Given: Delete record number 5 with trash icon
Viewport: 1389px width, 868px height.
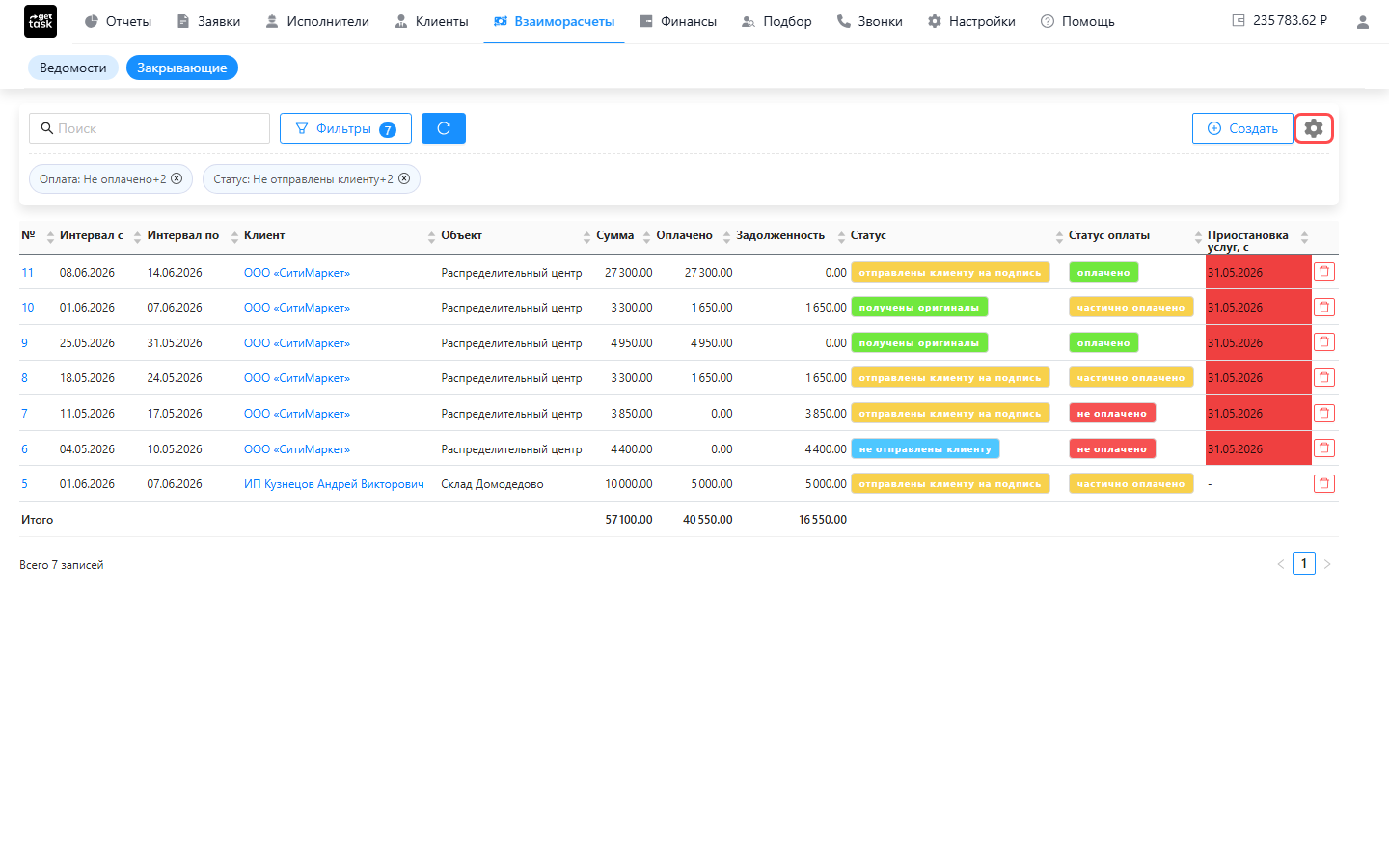Looking at the screenshot, I should point(1324,483).
